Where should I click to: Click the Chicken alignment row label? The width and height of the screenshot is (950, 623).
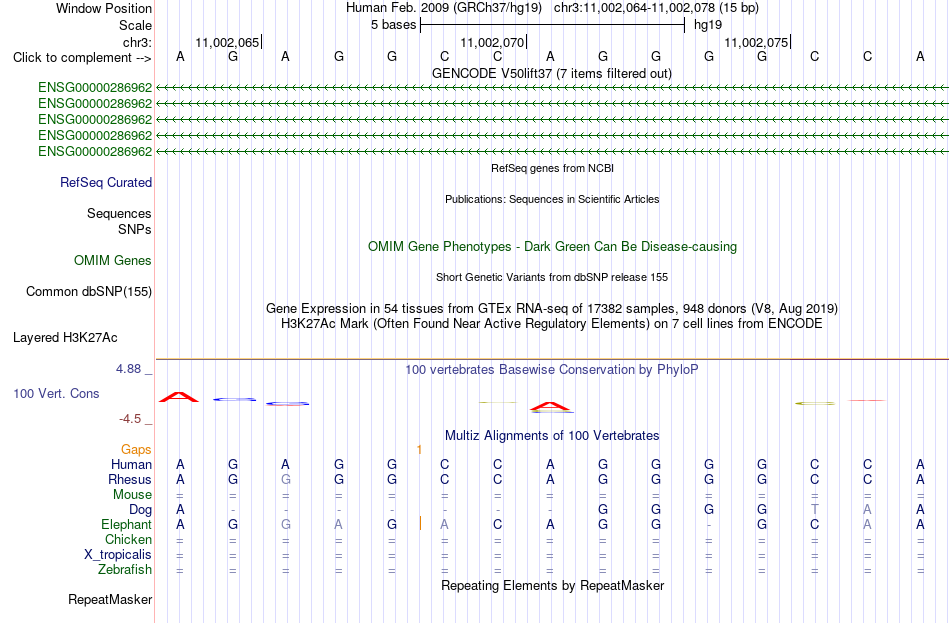[x=128, y=539]
